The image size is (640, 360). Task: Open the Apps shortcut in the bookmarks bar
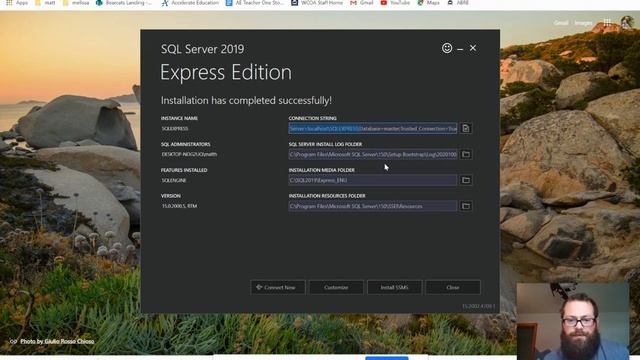[x=17, y=3]
